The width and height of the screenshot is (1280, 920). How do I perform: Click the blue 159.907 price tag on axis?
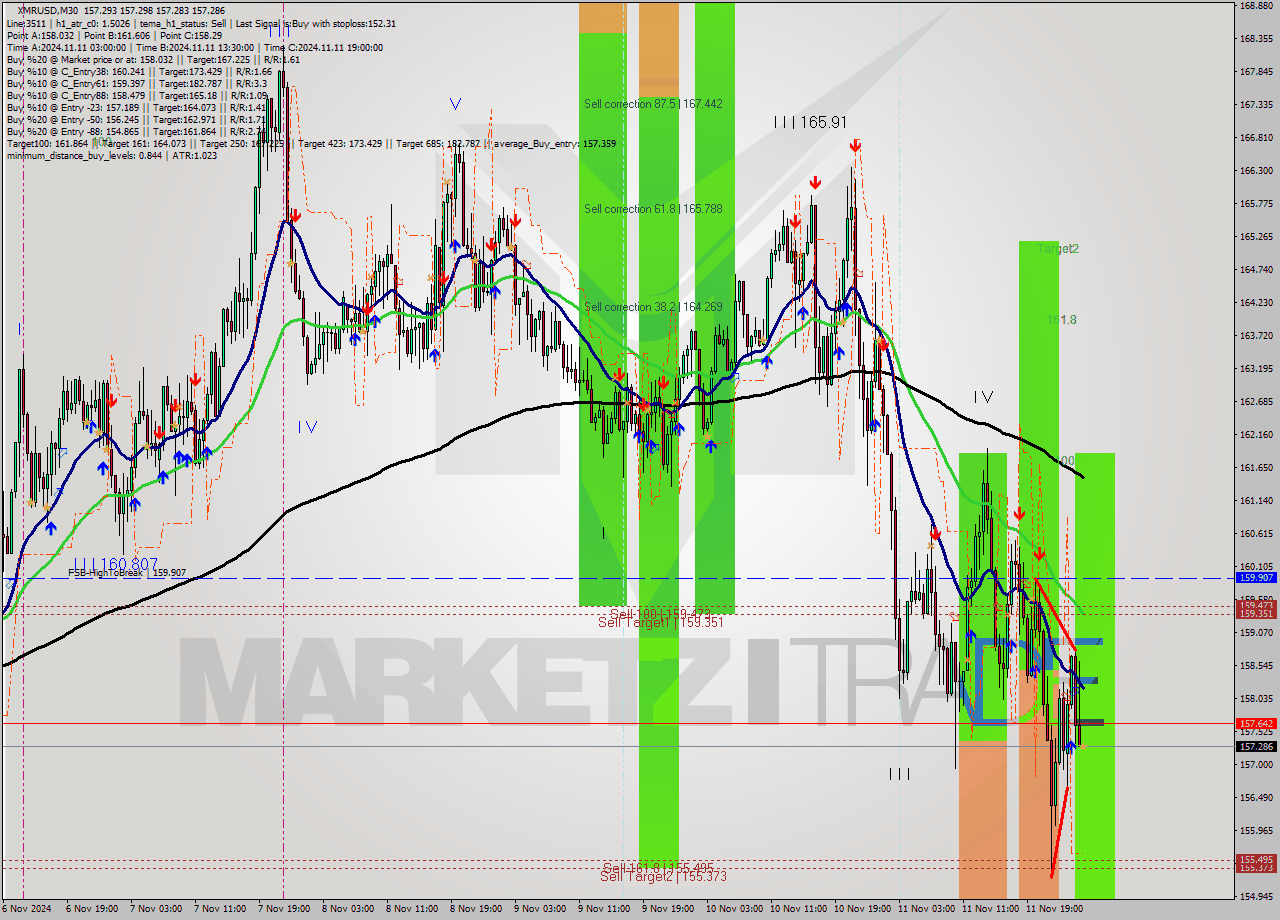(1257, 578)
